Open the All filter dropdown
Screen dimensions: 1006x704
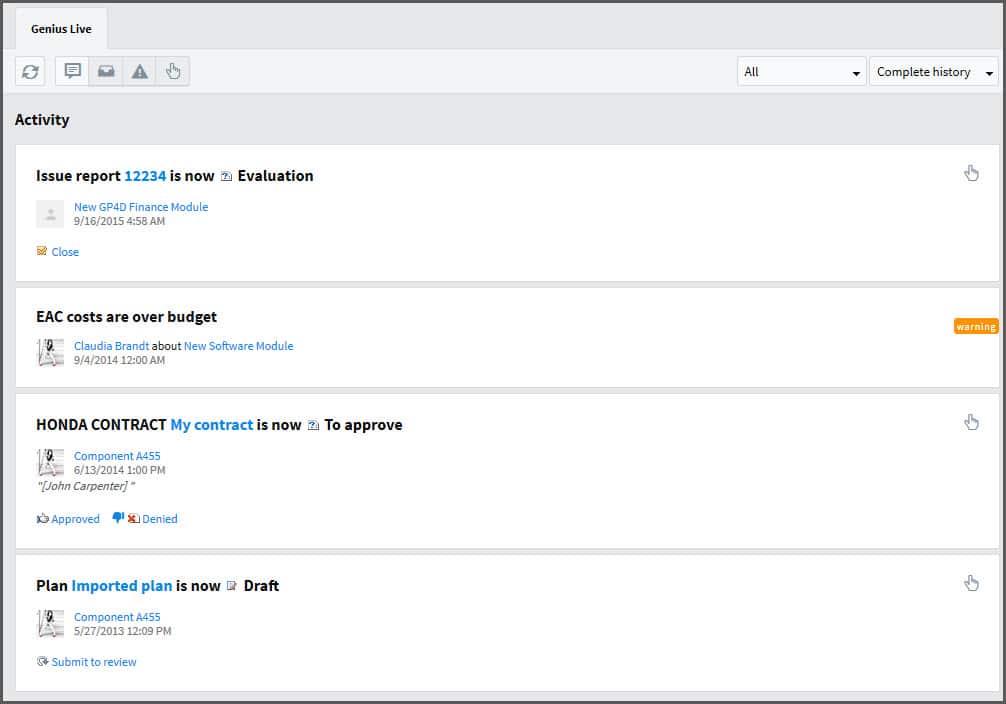pos(801,72)
